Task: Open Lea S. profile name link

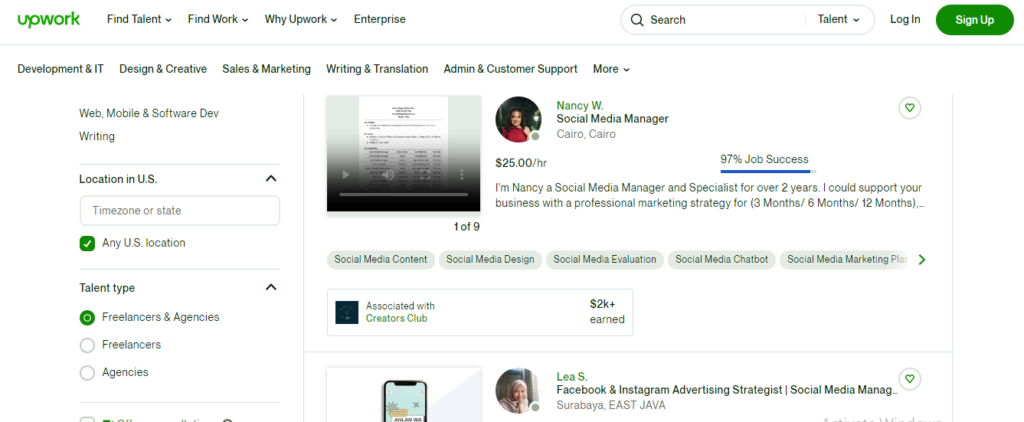Action: pos(571,377)
